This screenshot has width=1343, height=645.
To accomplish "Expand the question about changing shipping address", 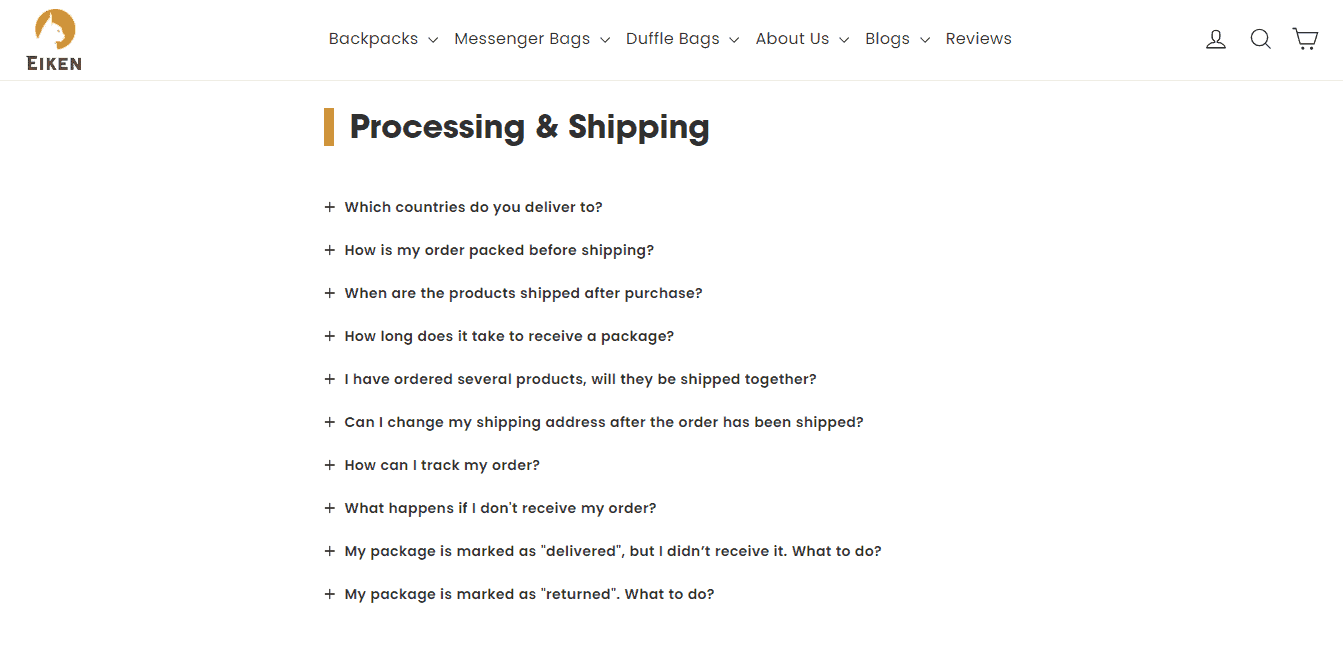I will coord(604,422).
